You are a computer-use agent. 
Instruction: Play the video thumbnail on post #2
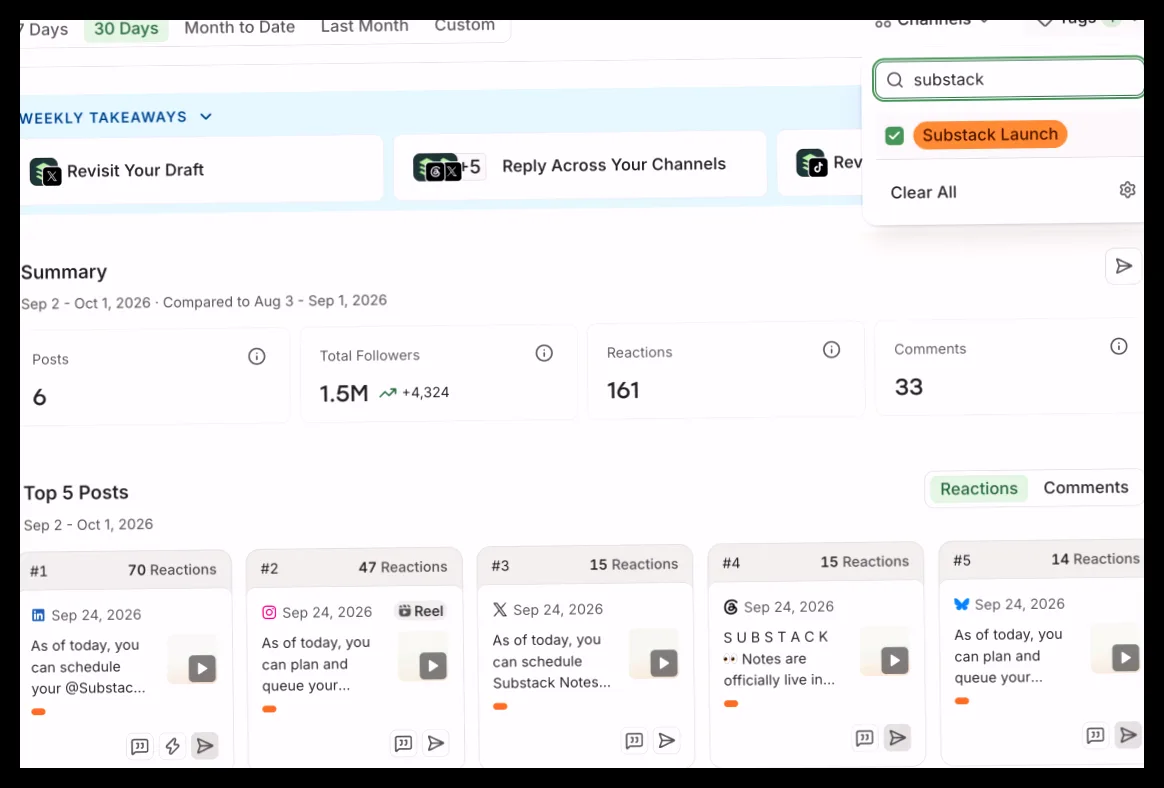[x=432, y=665]
